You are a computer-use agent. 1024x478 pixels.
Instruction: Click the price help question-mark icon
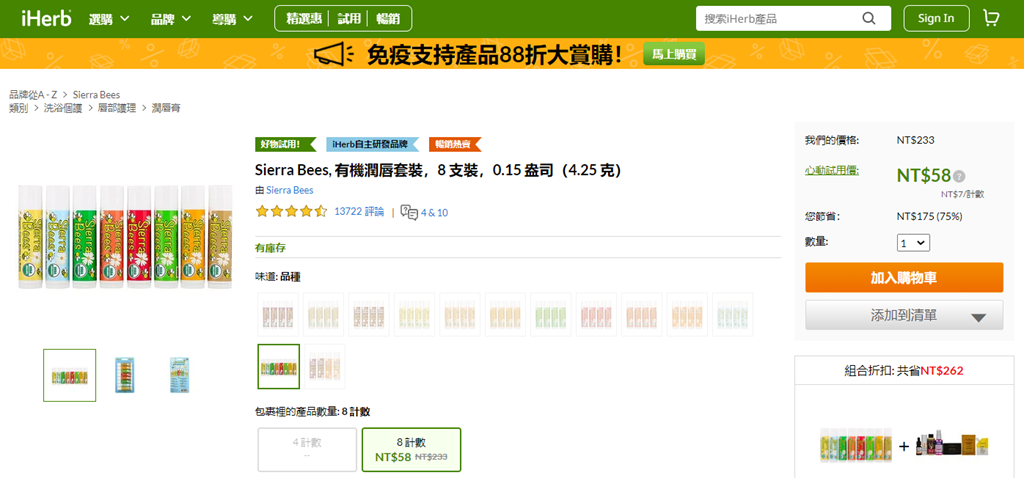coord(959,176)
